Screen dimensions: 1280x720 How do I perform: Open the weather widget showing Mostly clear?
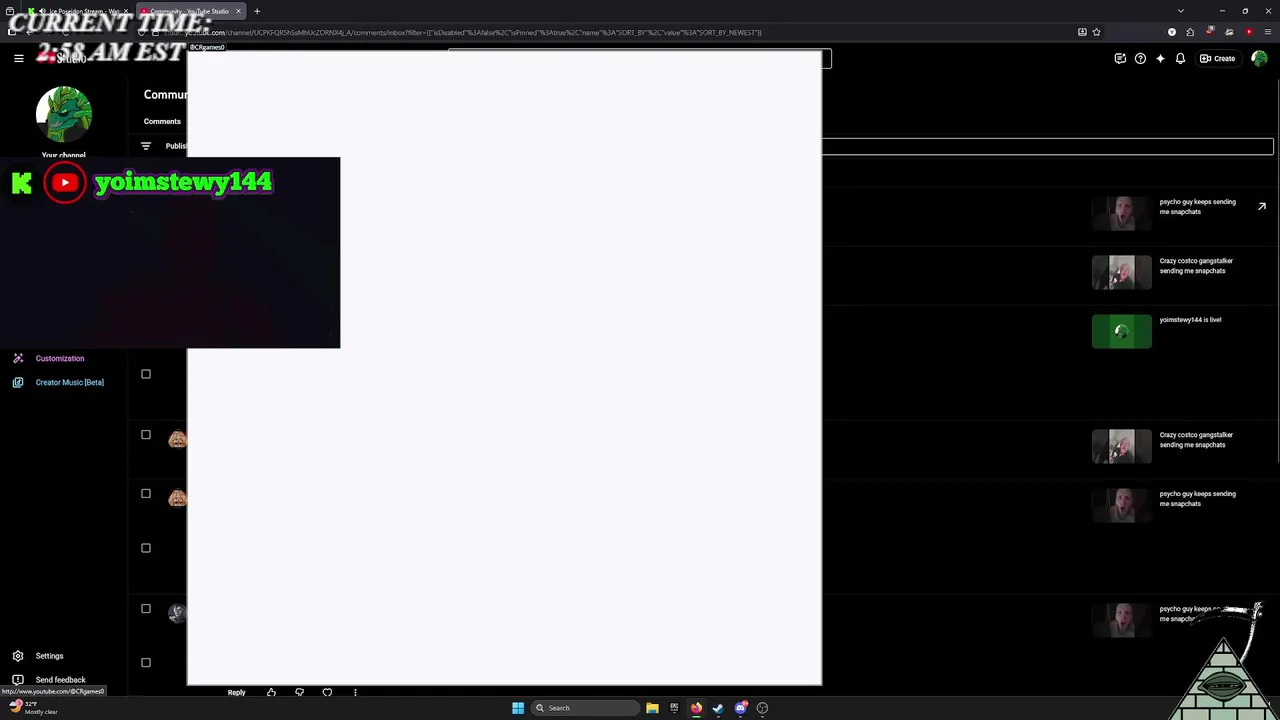32,708
